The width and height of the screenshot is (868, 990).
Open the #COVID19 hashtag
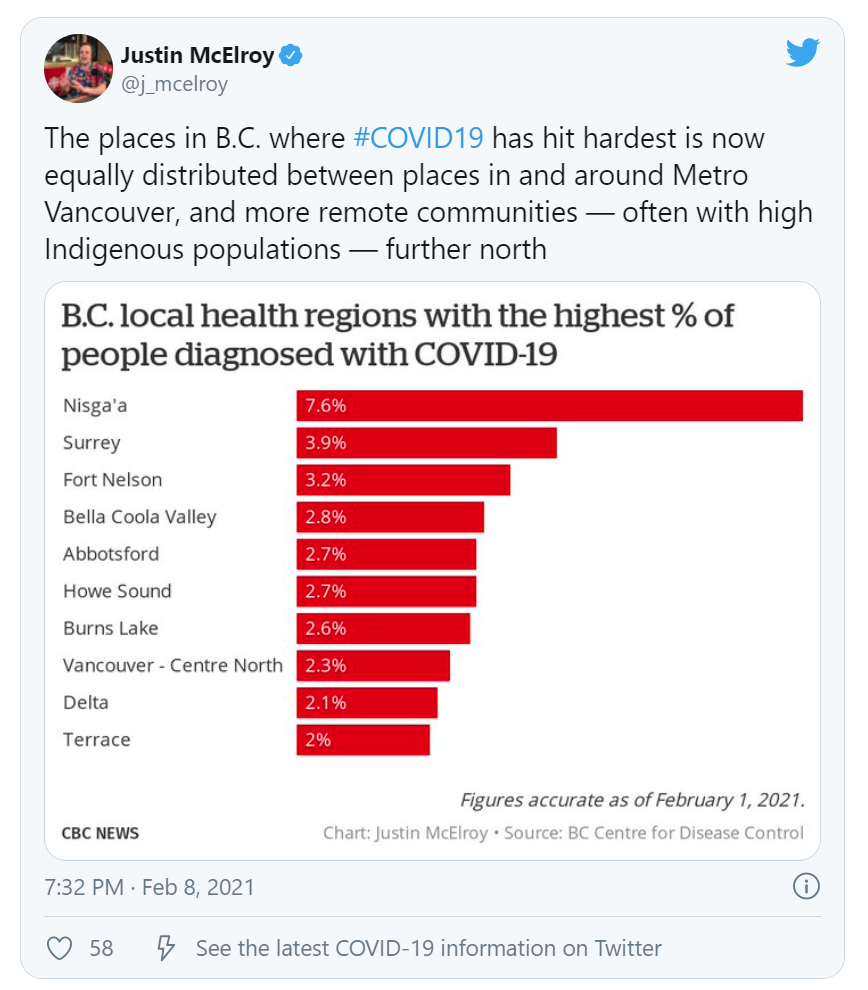(419, 138)
